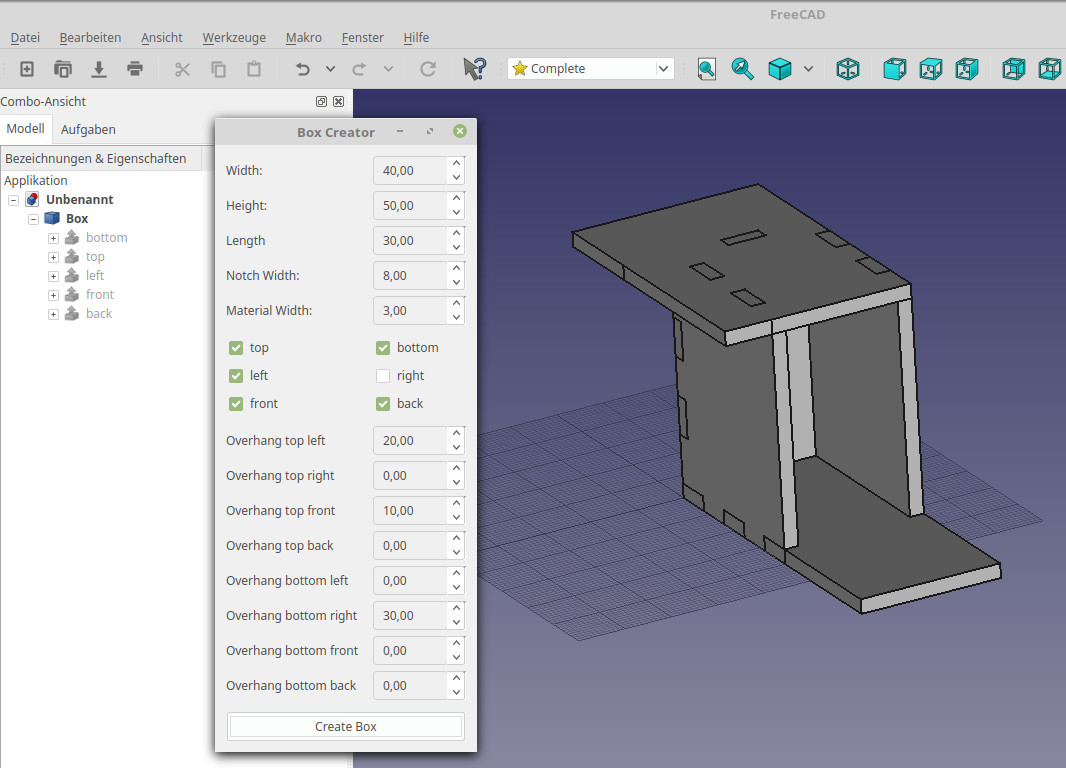Enable the right side checkbox

383,376
